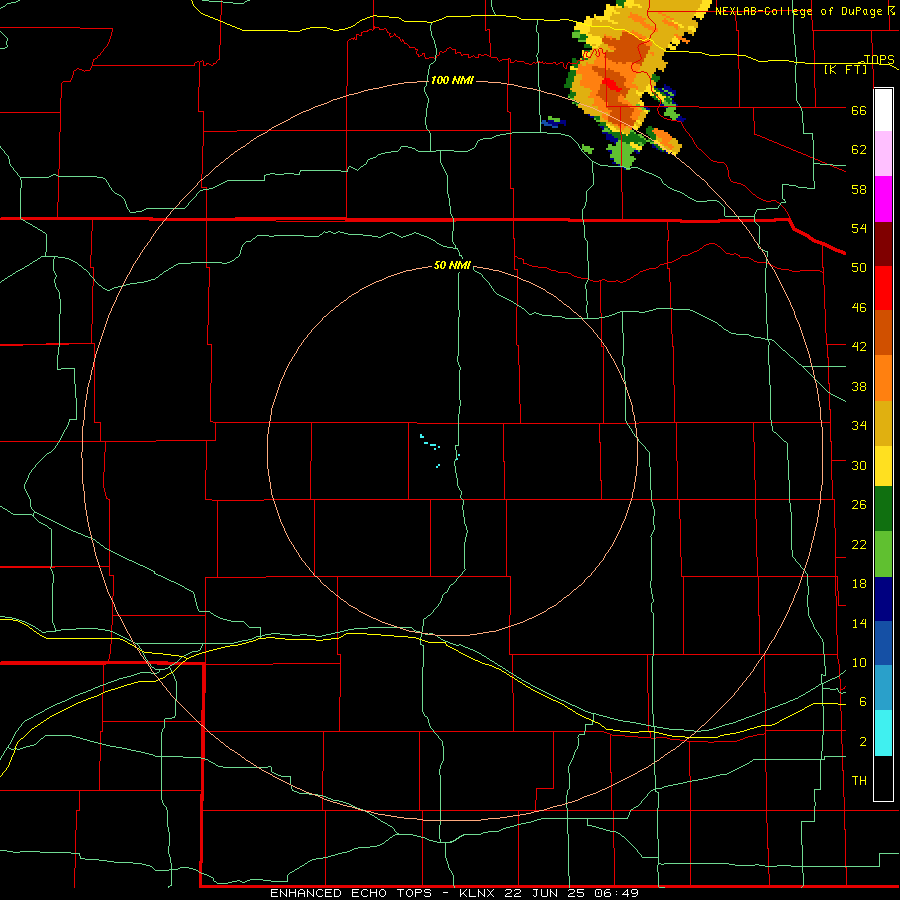Click the '100 NMI' range ring label
The height and width of the screenshot is (900, 900).
(x=452, y=80)
